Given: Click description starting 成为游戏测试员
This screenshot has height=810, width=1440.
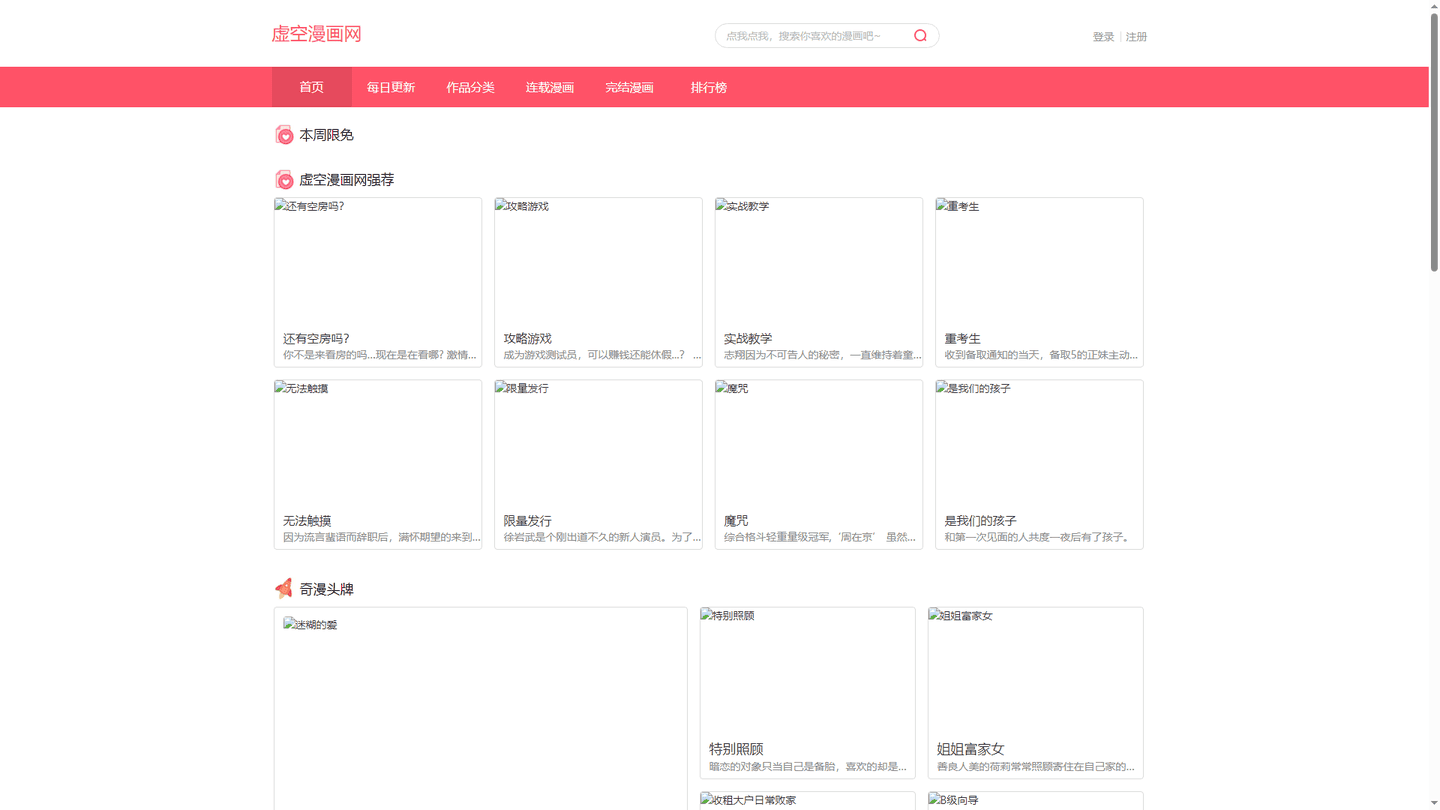Looking at the screenshot, I should coord(602,355).
